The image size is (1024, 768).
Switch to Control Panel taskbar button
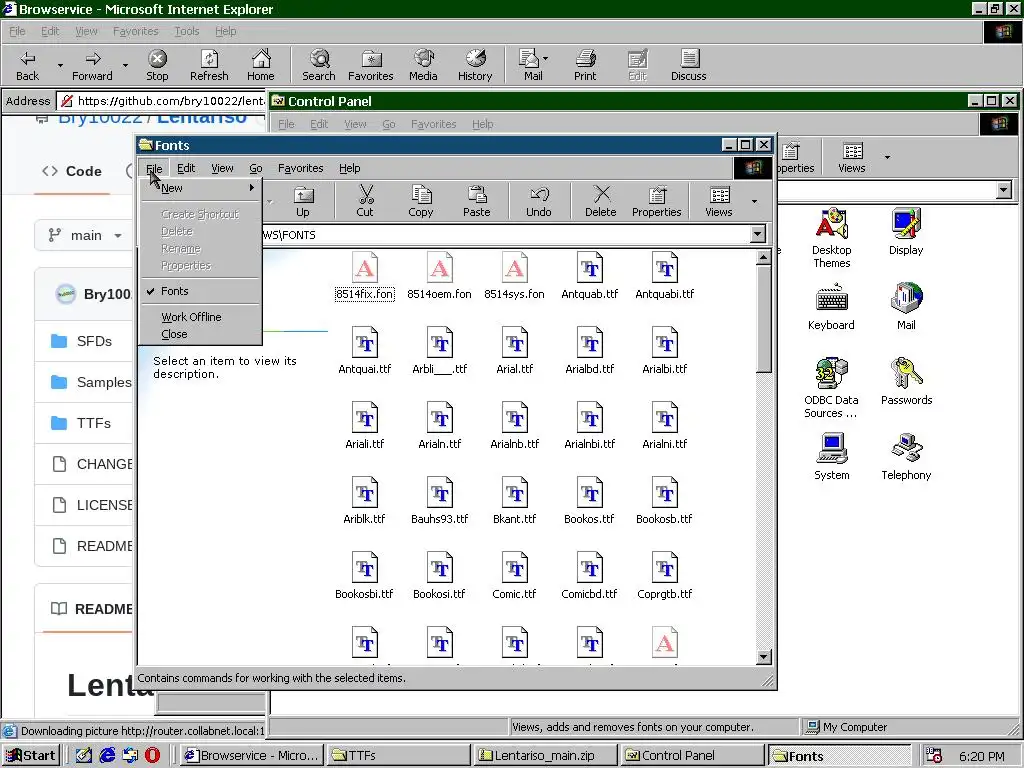[692, 756]
